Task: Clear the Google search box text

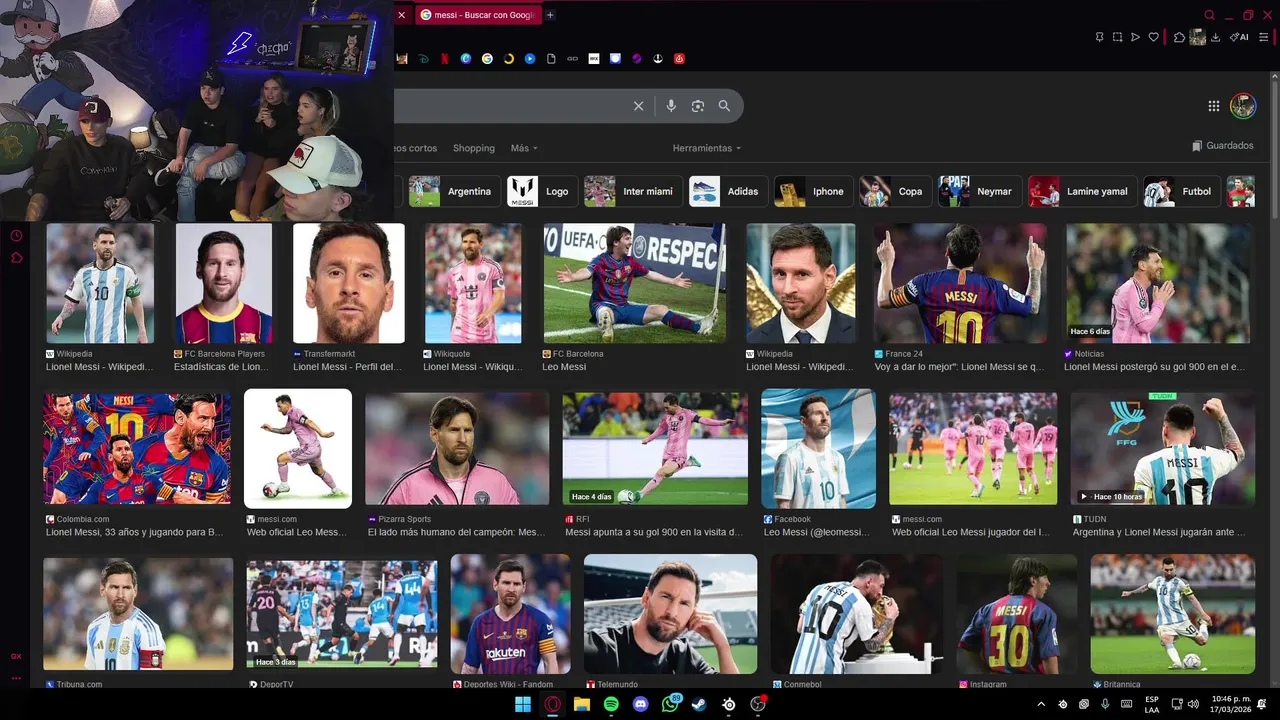Action: pyautogui.click(x=638, y=106)
